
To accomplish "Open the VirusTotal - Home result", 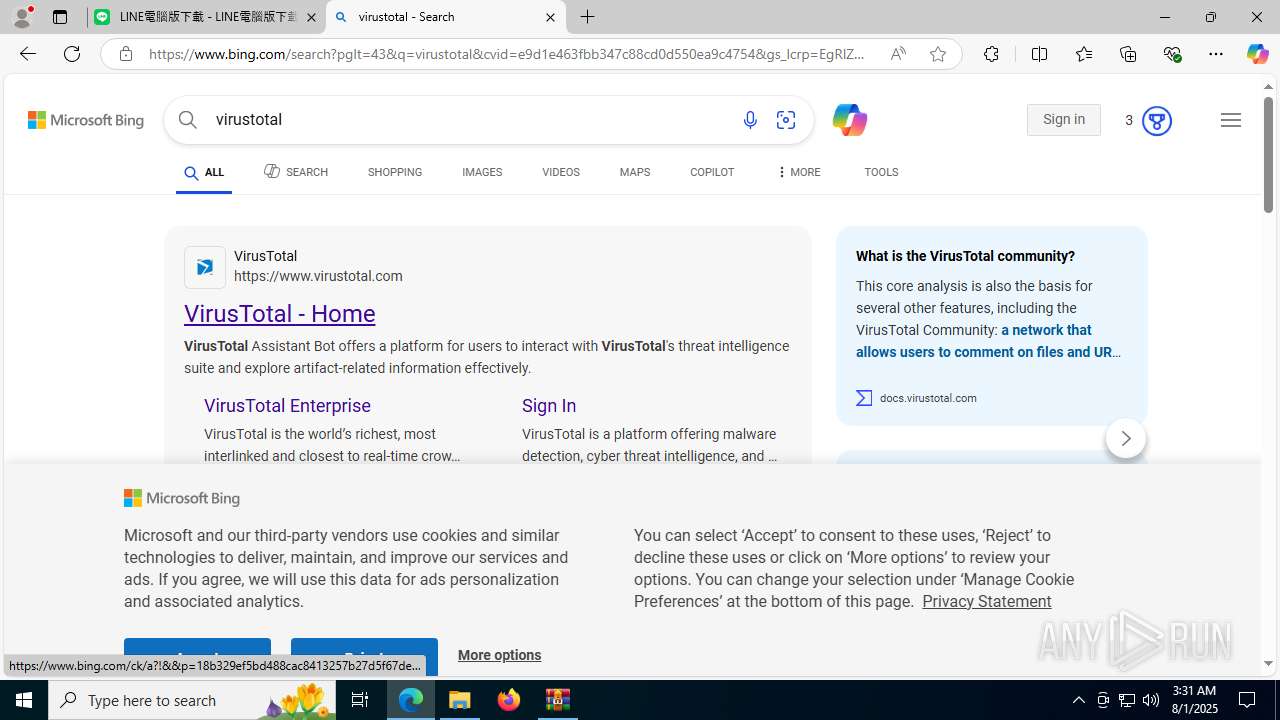I will tap(280, 314).
